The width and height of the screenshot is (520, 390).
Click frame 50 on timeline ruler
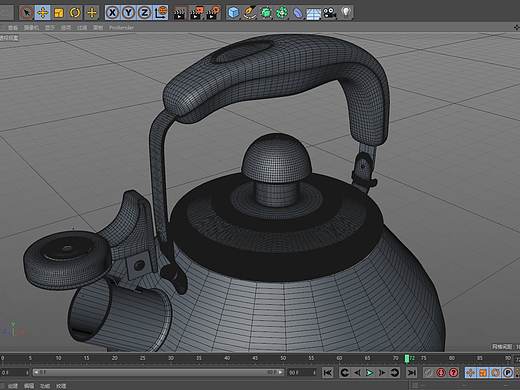pyautogui.click(x=283, y=358)
